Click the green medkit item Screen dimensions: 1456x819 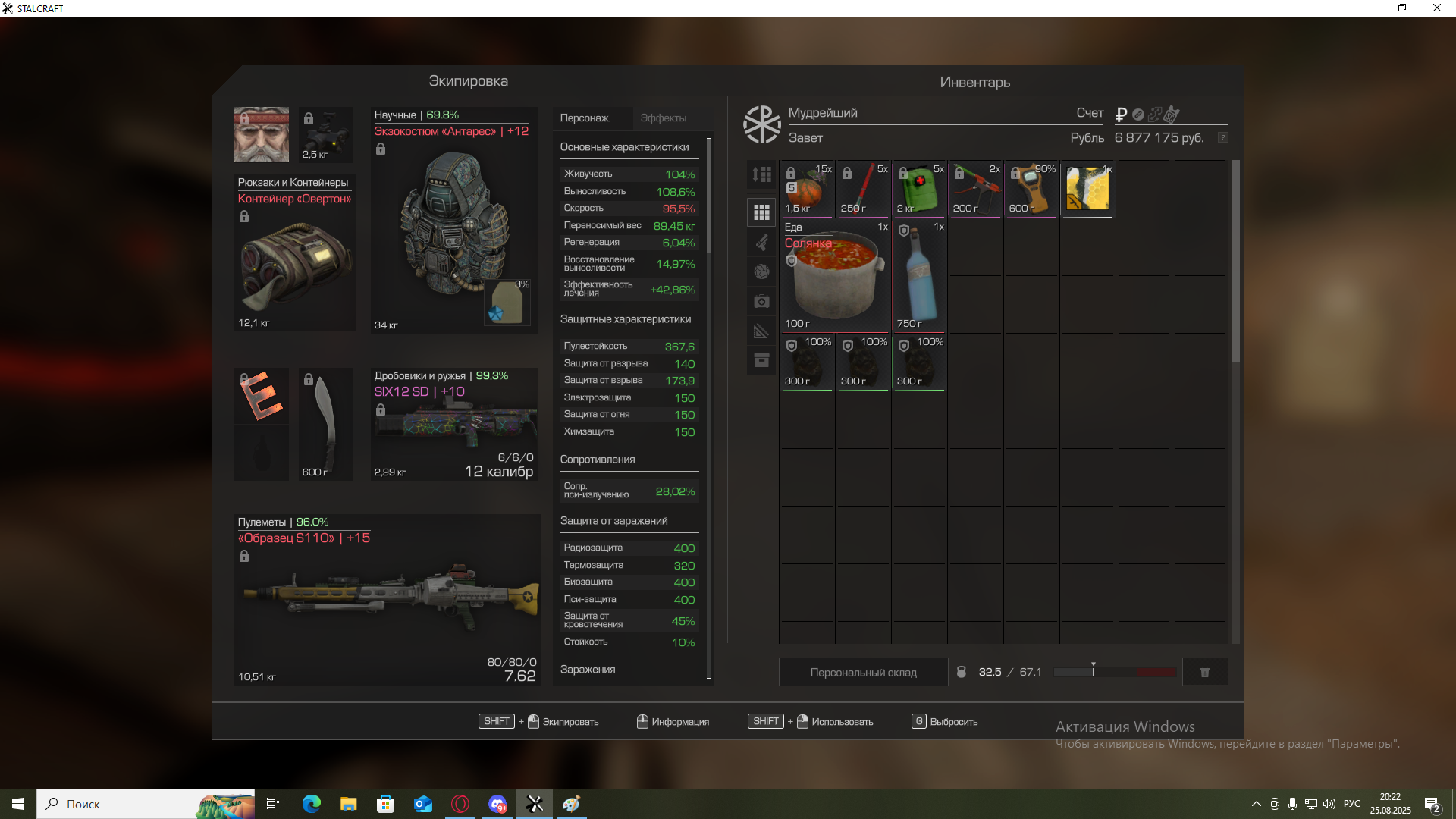pyautogui.click(x=918, y=189)
